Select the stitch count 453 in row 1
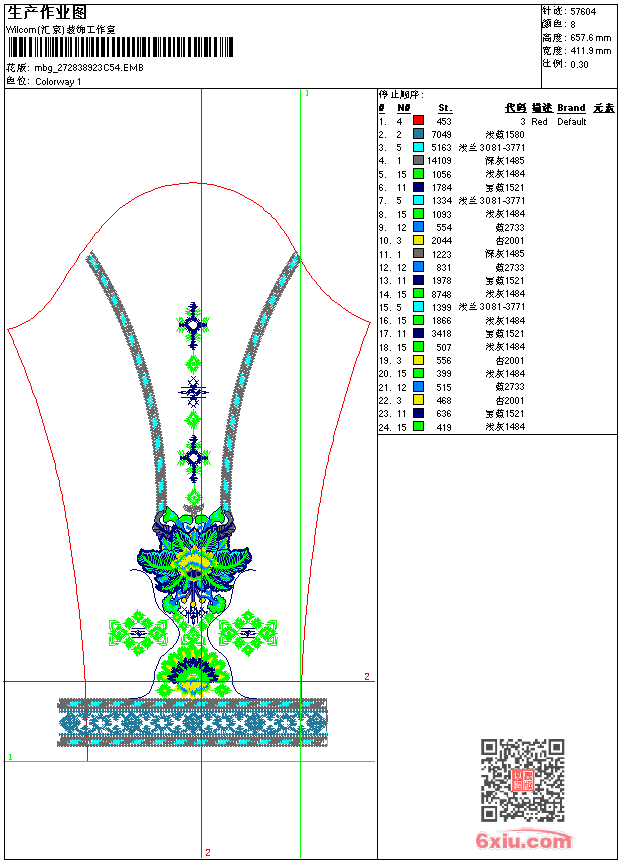Screen dimensions: 620x860 pyautogui.click(x=444, y=122)
